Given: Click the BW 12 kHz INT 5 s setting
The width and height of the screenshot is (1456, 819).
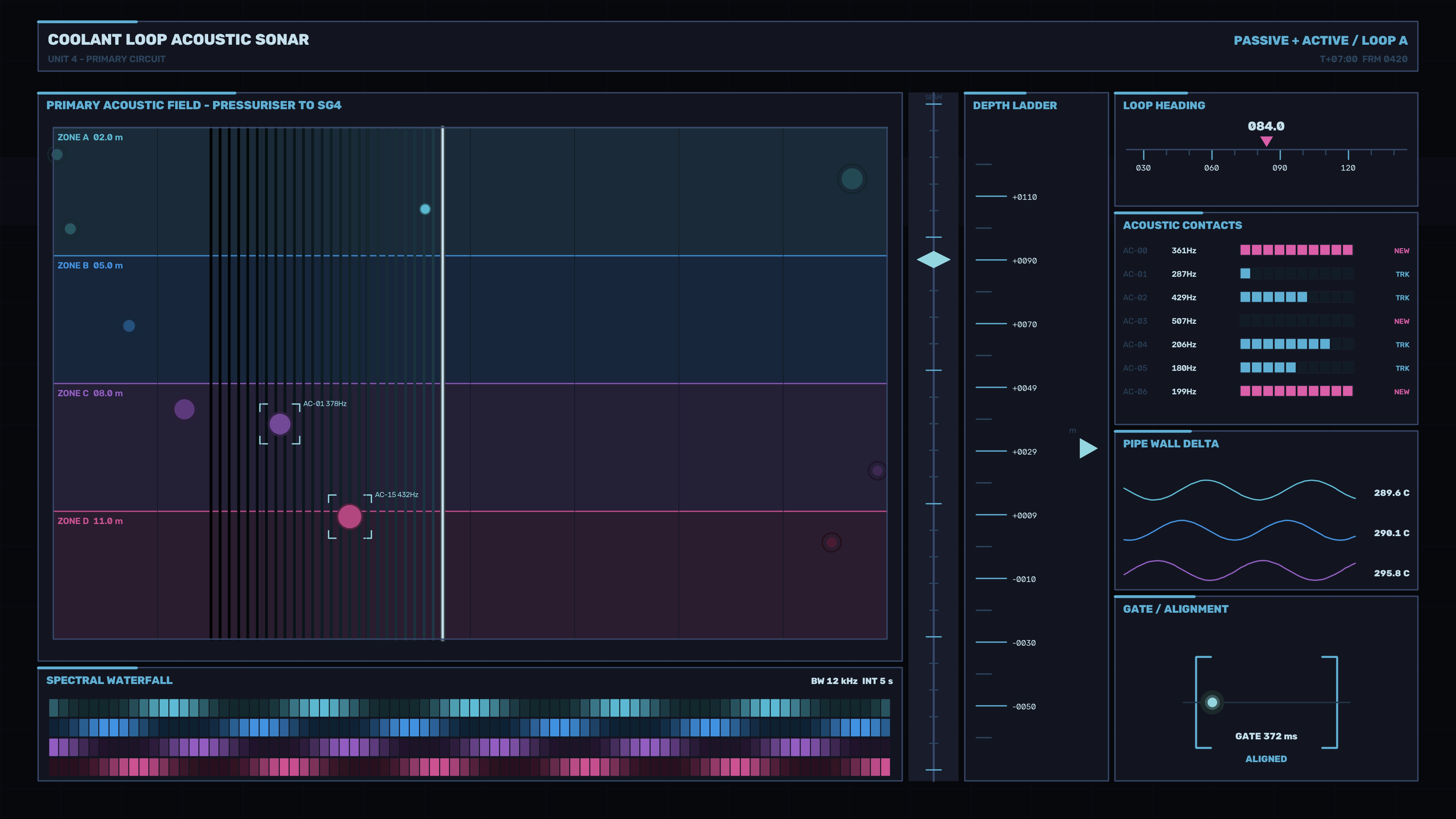Looking at the screenshot, I should click(x=852, y=681).
